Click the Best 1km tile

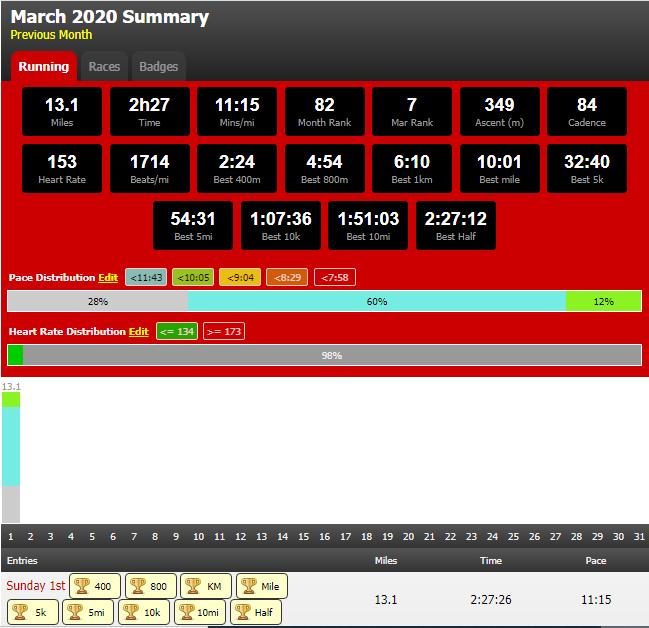(412, 168)
